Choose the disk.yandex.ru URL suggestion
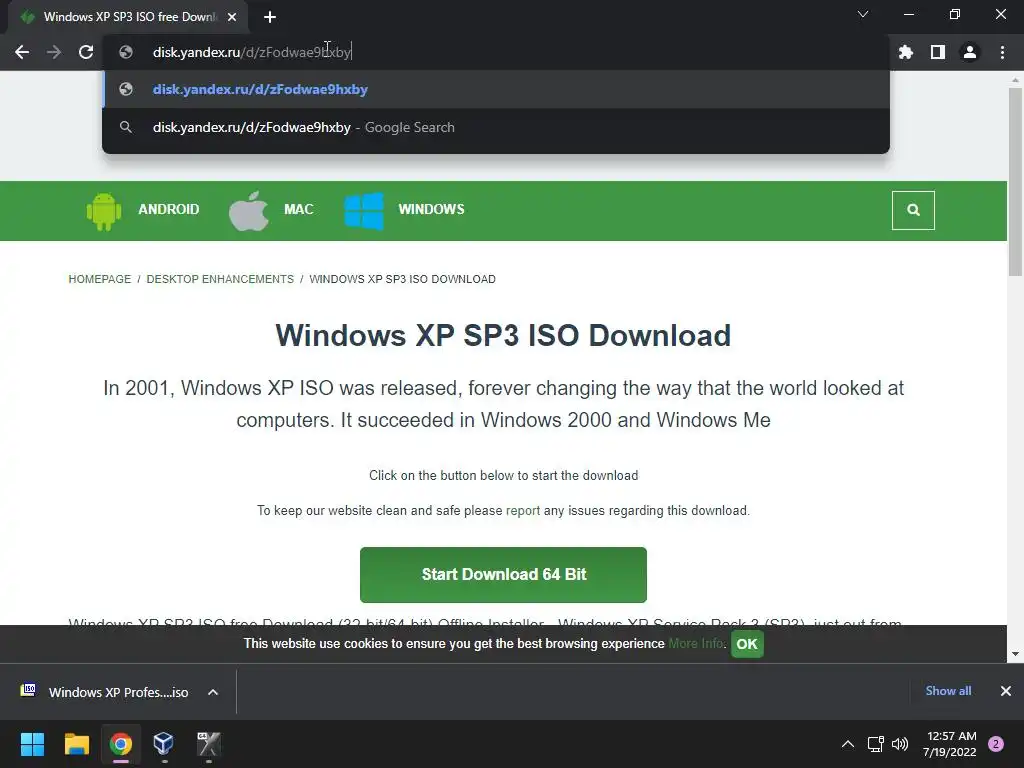Image resolution: width=1024 pixels, height=768 pixels. pos(496,89)
